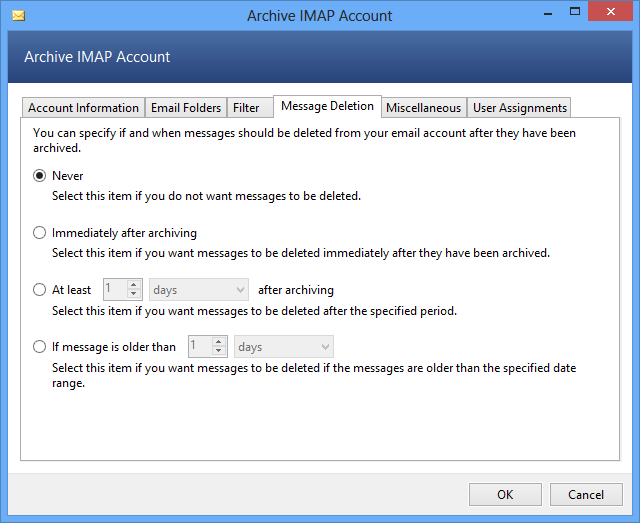The image size is (640, 523).
Task: Choose the At least days option
Action: 40,290
